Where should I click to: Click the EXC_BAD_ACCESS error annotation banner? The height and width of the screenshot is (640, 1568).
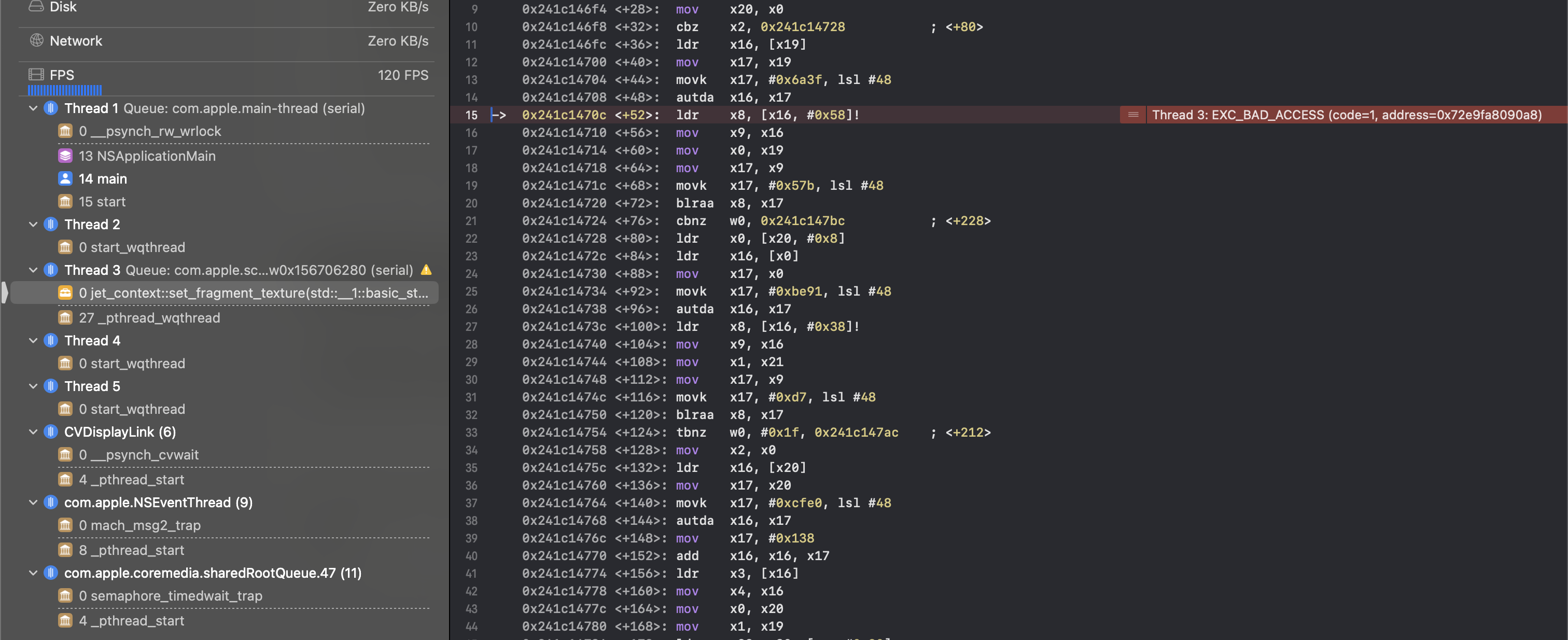click(x=1343, y=115)
